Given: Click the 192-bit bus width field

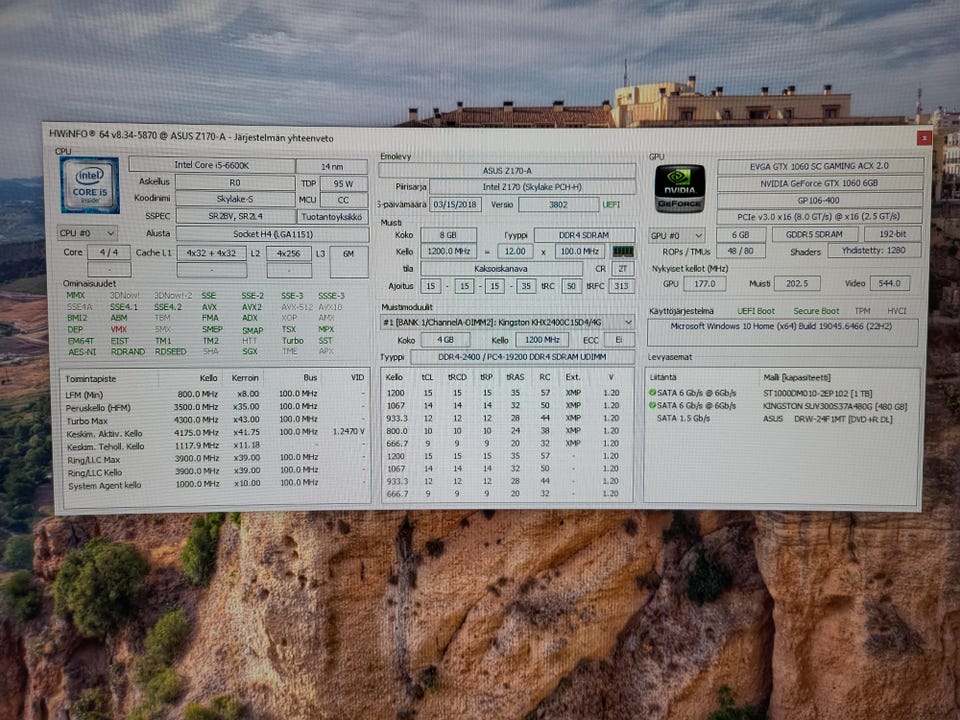Looking at the screenshot, I should click(x=892, y=234).
